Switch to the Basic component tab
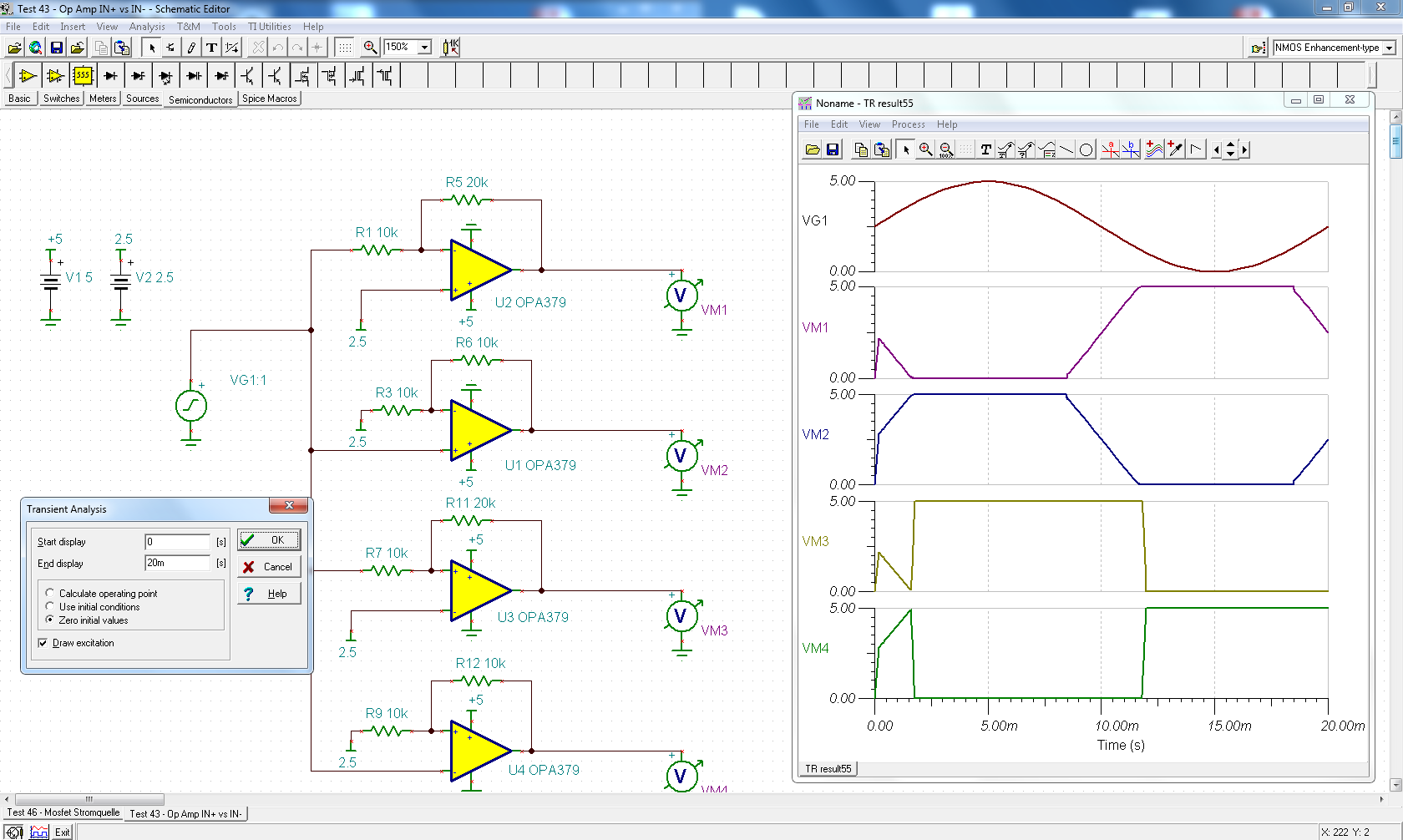This screenshot has height=840, width=1403. [19, 99]
